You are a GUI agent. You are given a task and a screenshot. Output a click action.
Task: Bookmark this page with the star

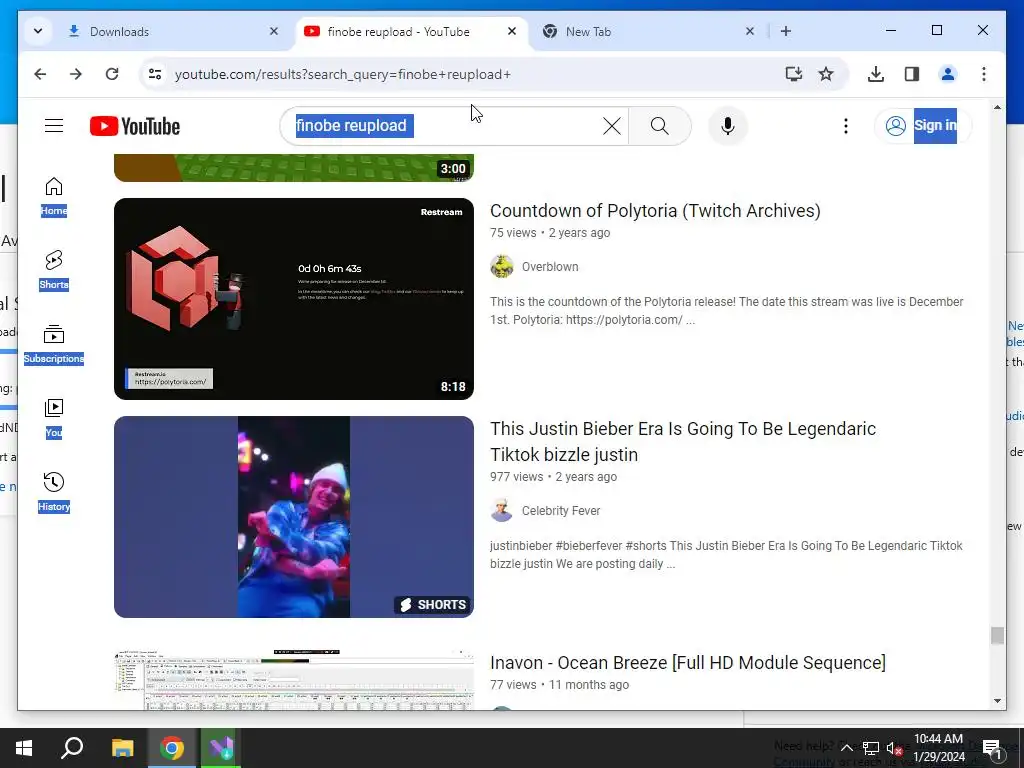point(826,74)
